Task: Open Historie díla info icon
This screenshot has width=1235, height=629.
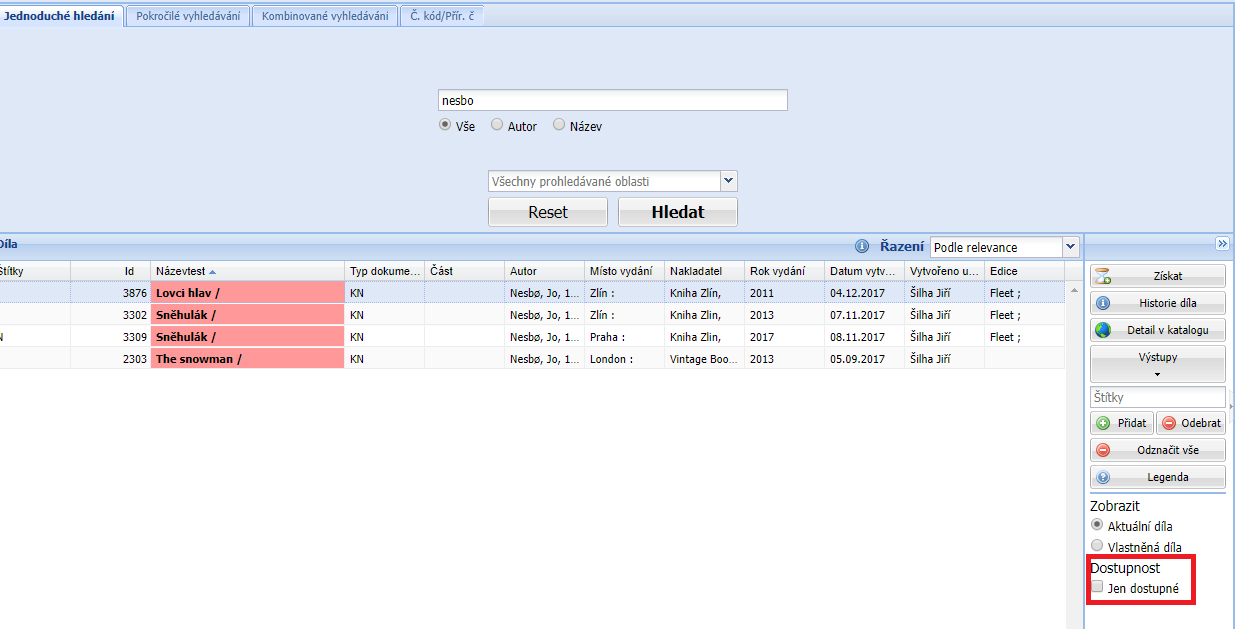Action: [x=1104, y=303]
